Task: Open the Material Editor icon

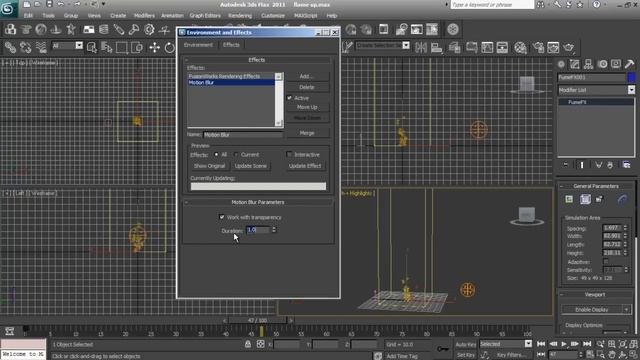Action: click(x=520, y=47)
